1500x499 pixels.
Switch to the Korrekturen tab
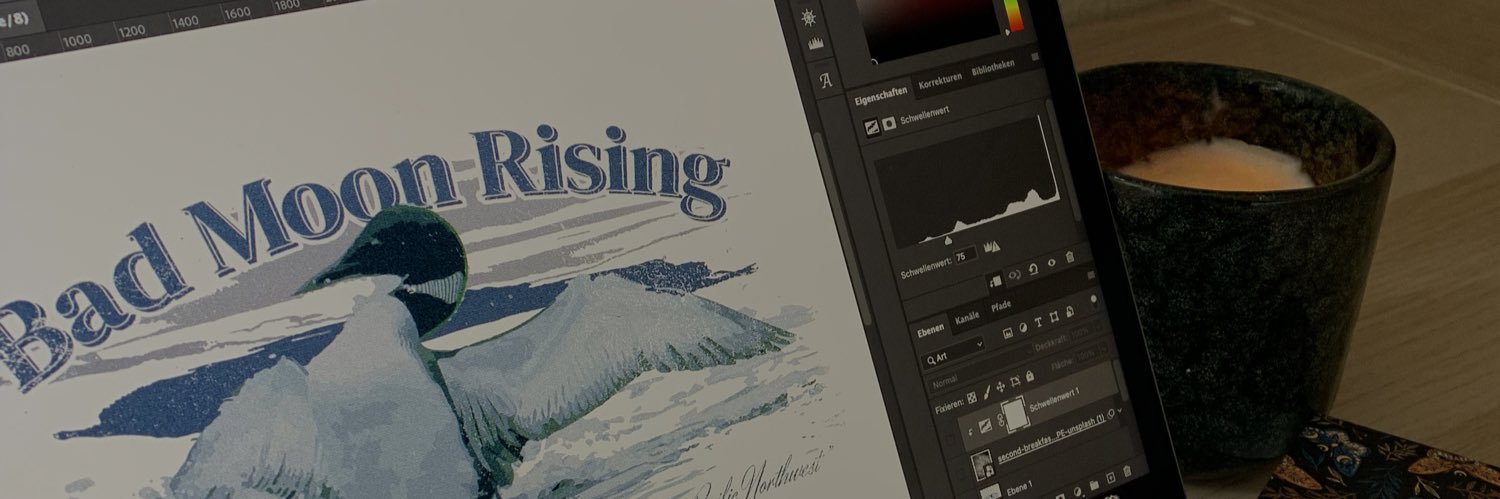[940, 80]
